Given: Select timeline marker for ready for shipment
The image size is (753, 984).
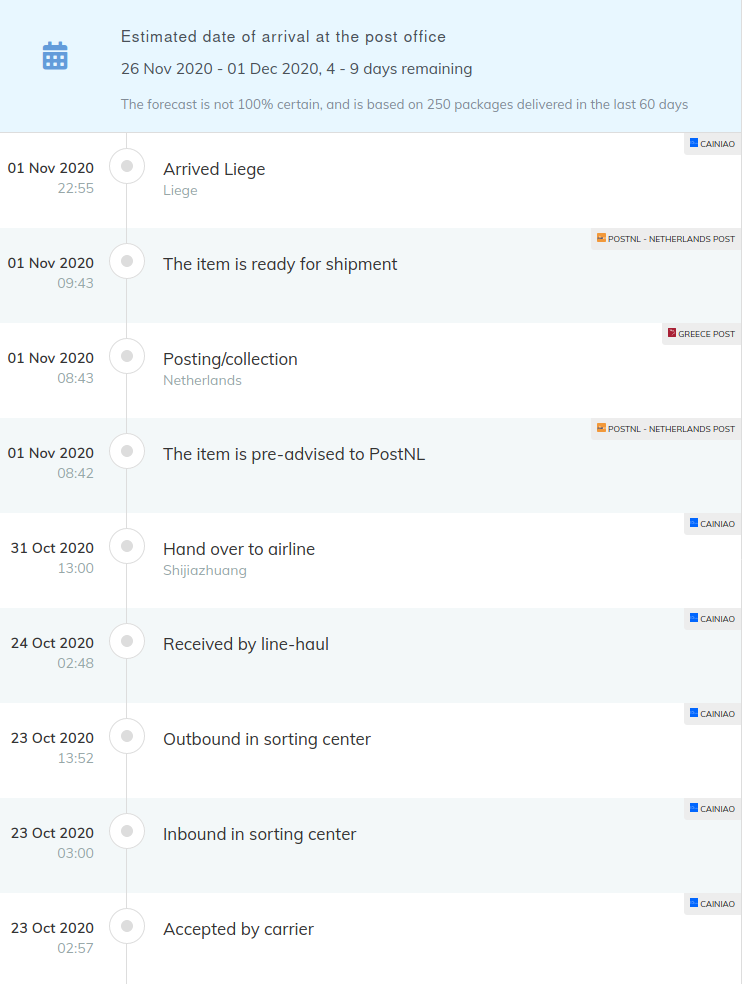Looking at the screenshot, I should (x=127, y=261).
